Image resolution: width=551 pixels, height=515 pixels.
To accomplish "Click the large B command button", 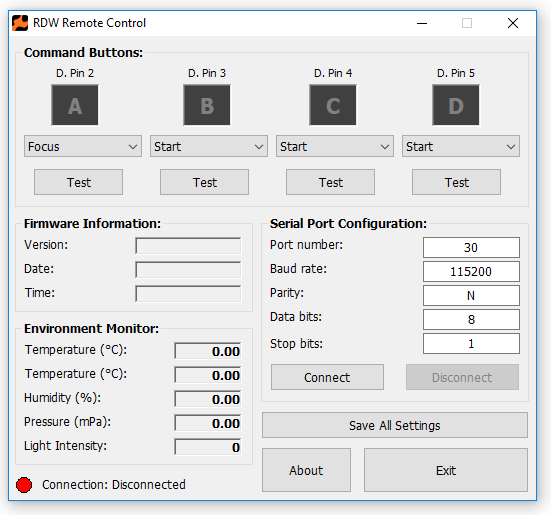I will click(207, 105).
